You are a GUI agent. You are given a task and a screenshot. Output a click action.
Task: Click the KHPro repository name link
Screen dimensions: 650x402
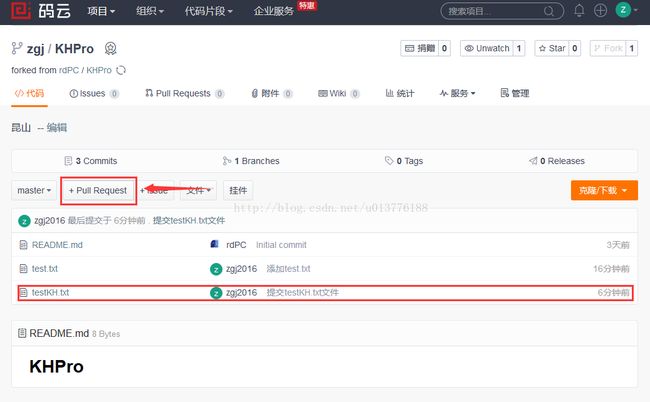tap(74, 48)
